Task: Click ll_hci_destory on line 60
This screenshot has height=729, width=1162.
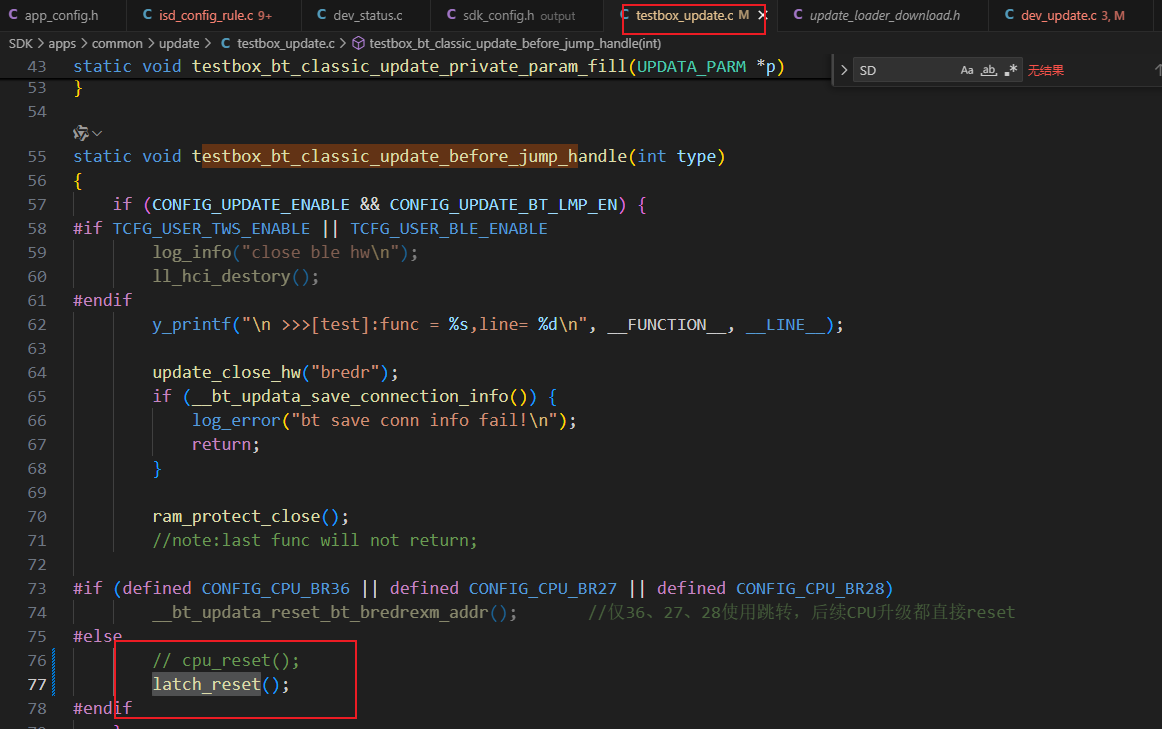Action: tap(222, 276)
